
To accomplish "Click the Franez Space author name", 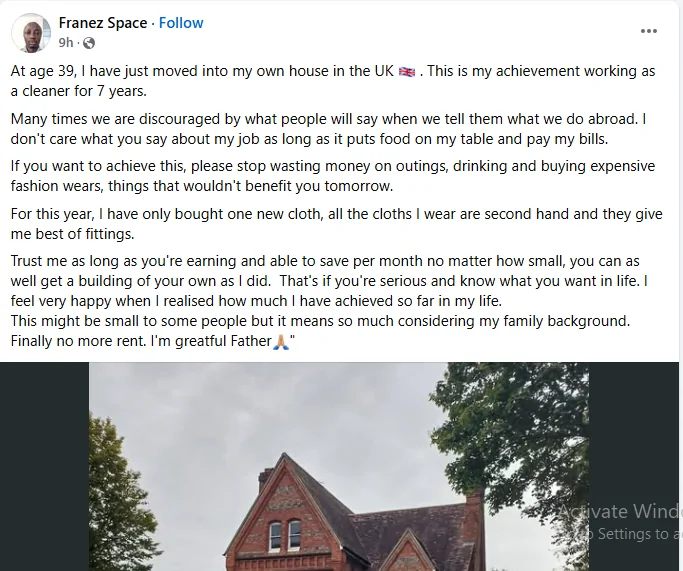I will [103, 23].
